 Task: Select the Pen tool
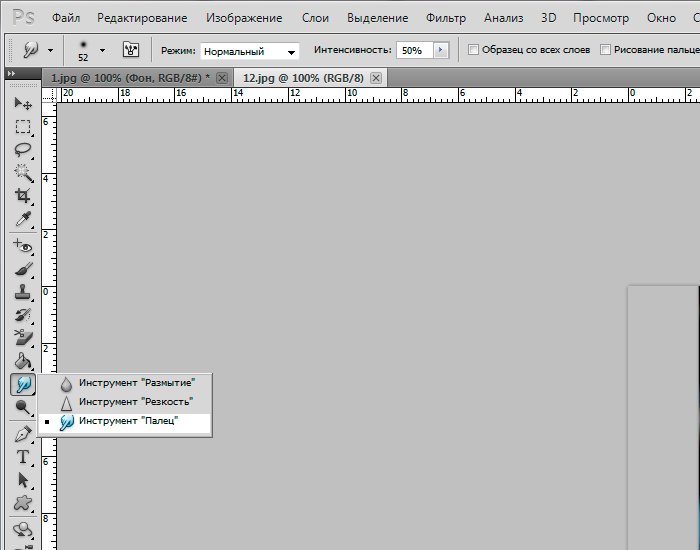click(22, 435)
